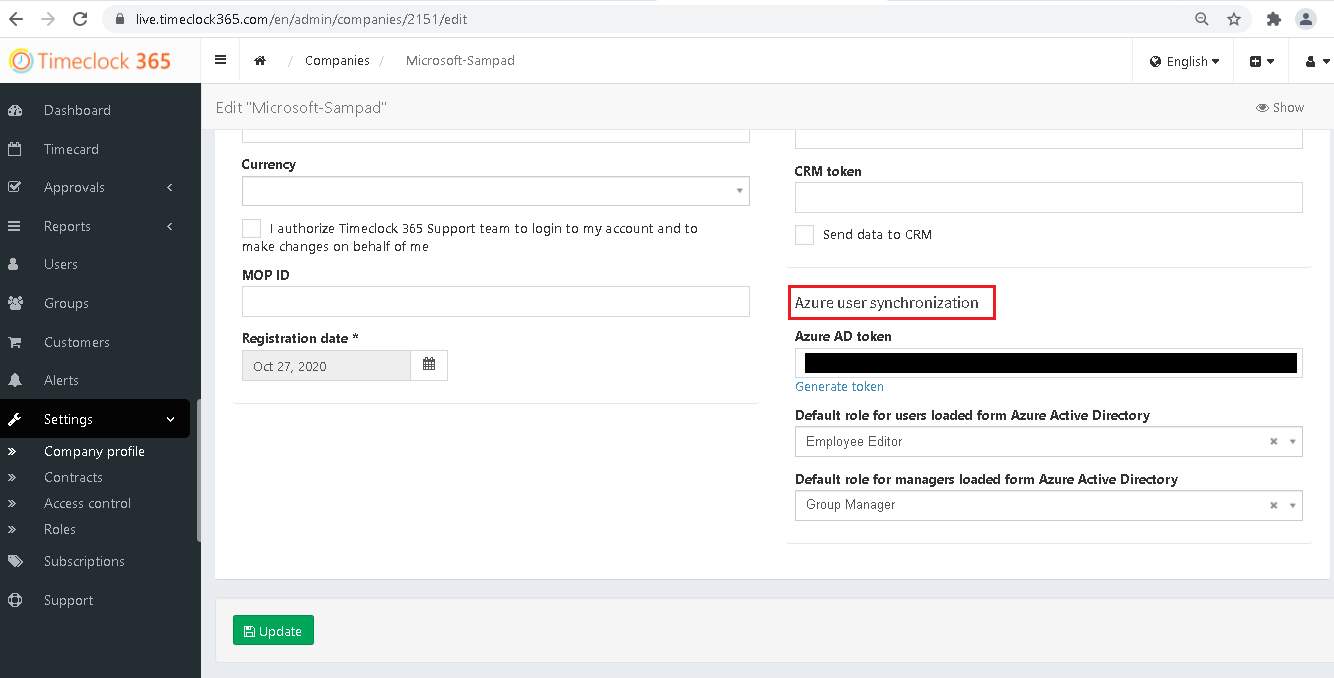Open default users role dropdown arrow
The image size is (1334, 678).
pyautogui.click(x=1292, y=441)
